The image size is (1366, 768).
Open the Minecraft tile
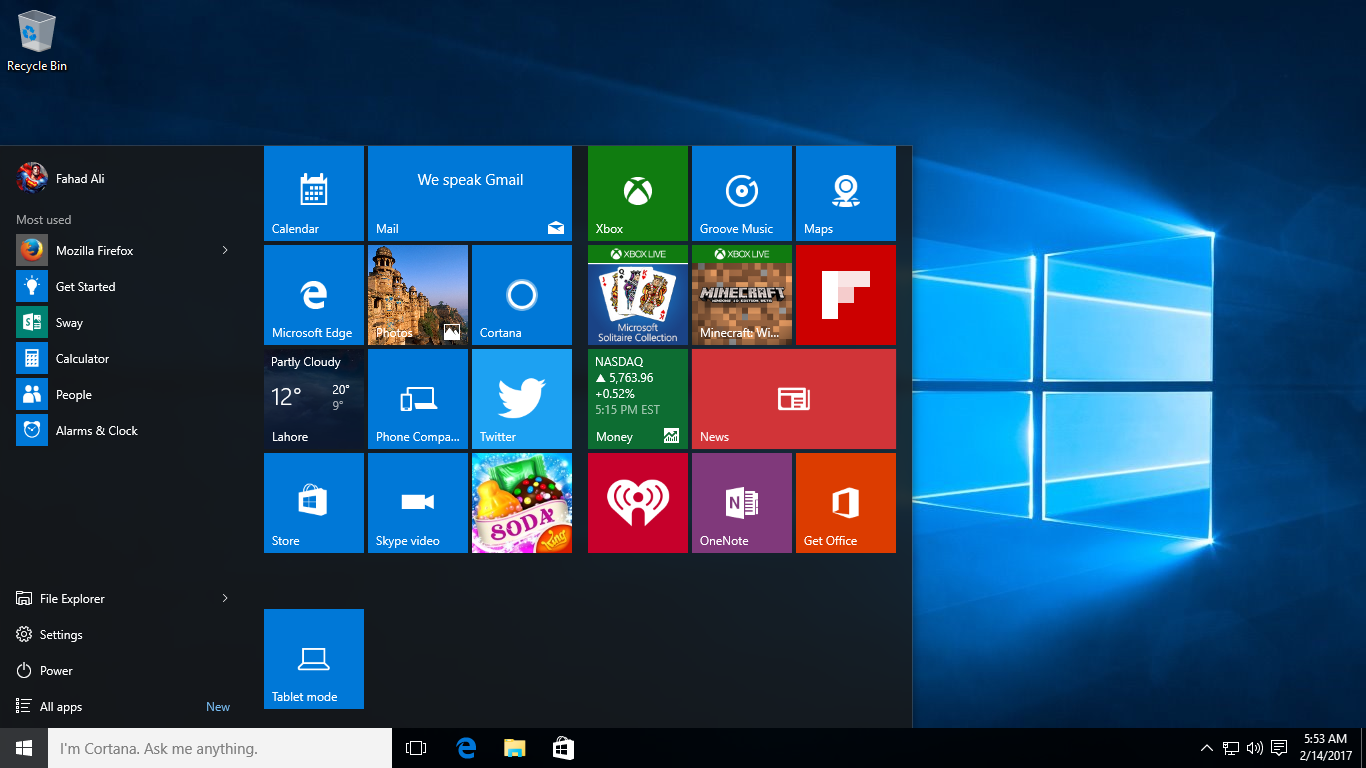pos(742,295)
